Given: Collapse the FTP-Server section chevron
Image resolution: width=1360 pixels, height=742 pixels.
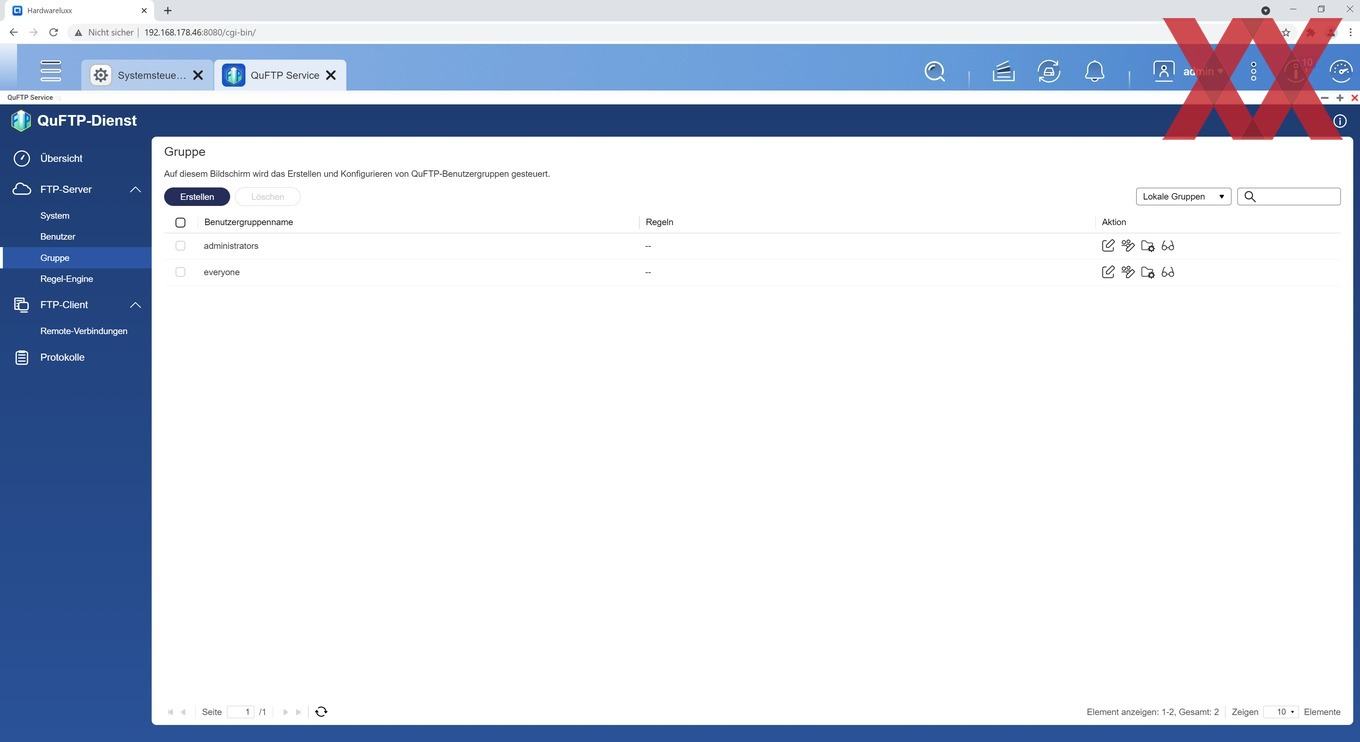Looking at the screenshot, I should point(135,189).
